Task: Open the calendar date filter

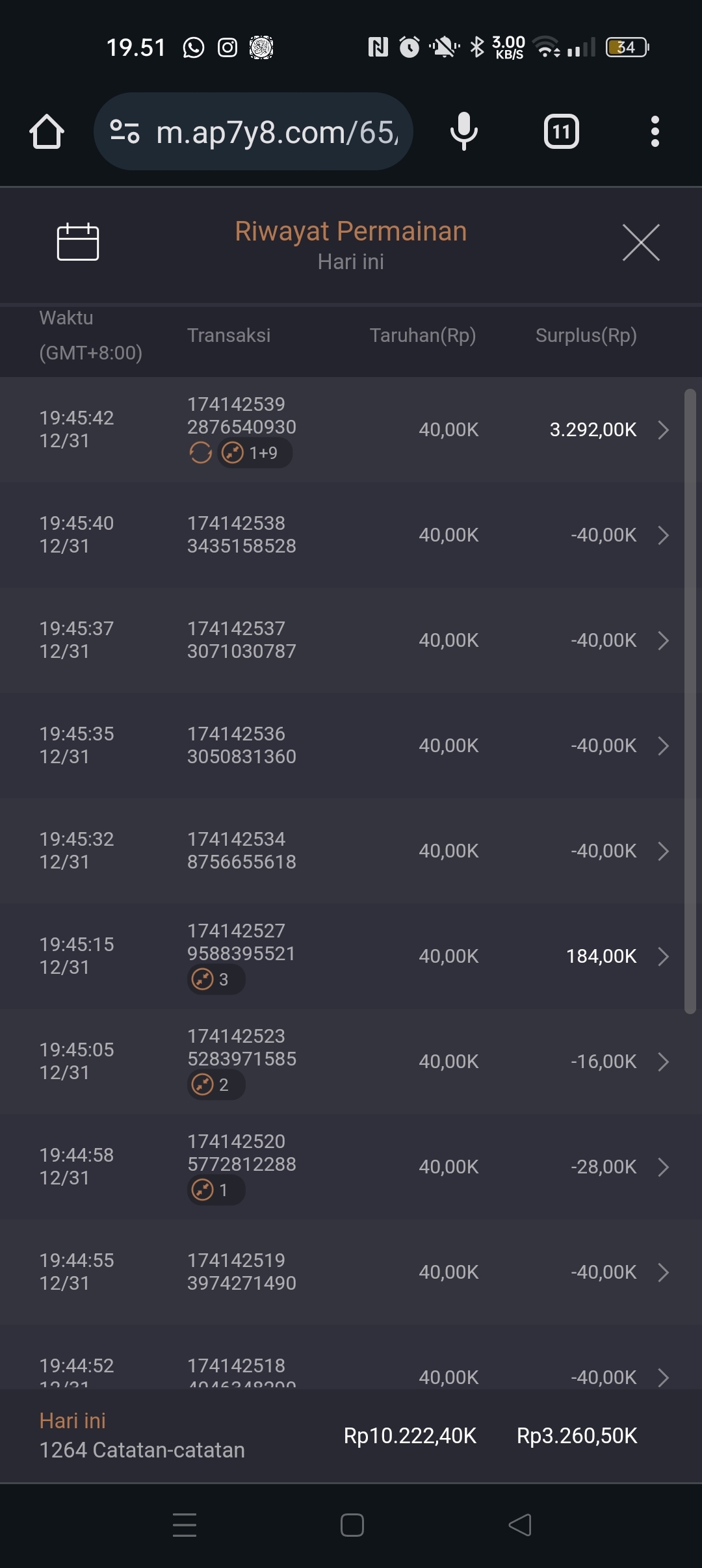Action: pos(78,242)
